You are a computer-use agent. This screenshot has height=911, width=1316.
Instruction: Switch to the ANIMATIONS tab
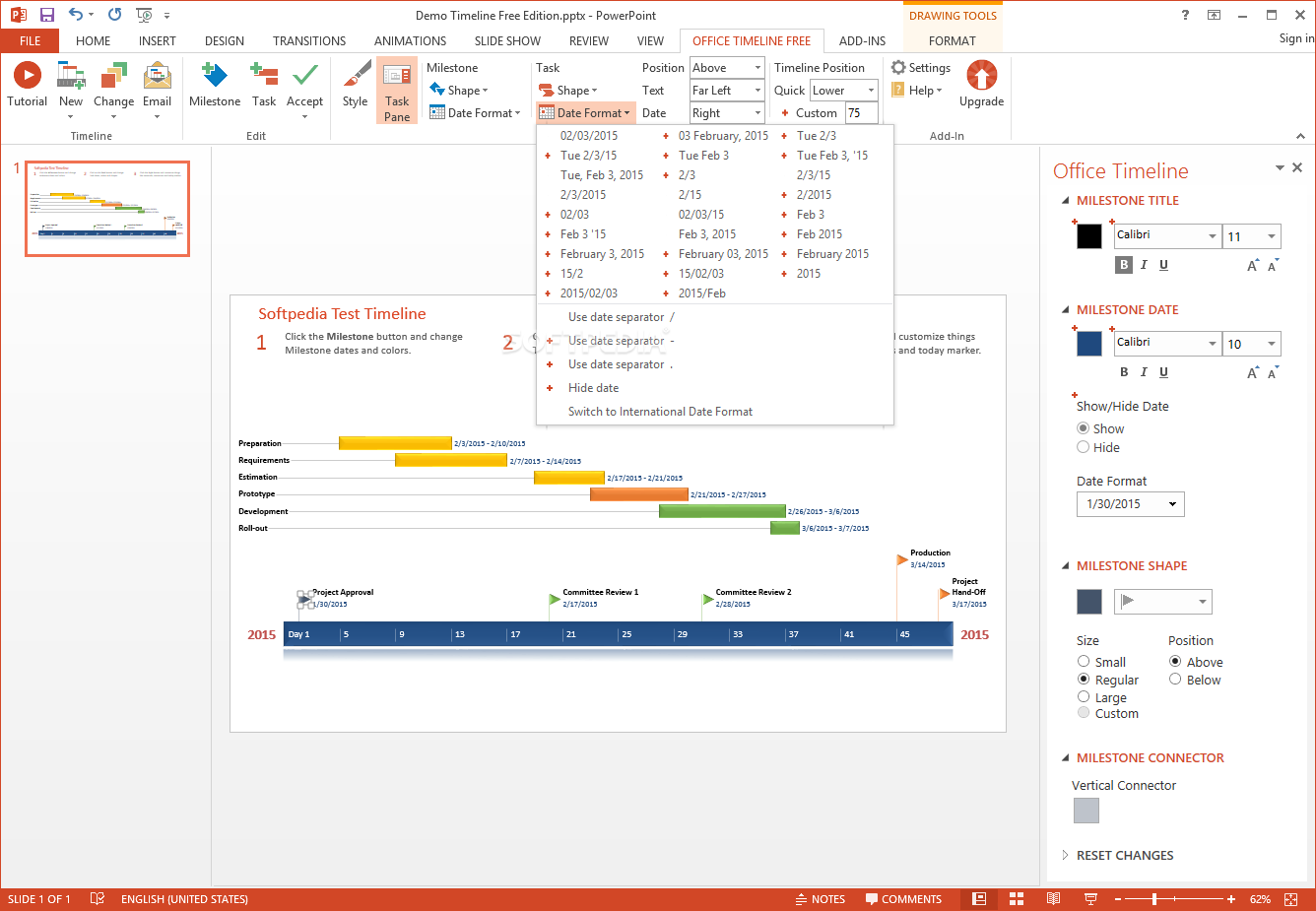coord(410,40)
